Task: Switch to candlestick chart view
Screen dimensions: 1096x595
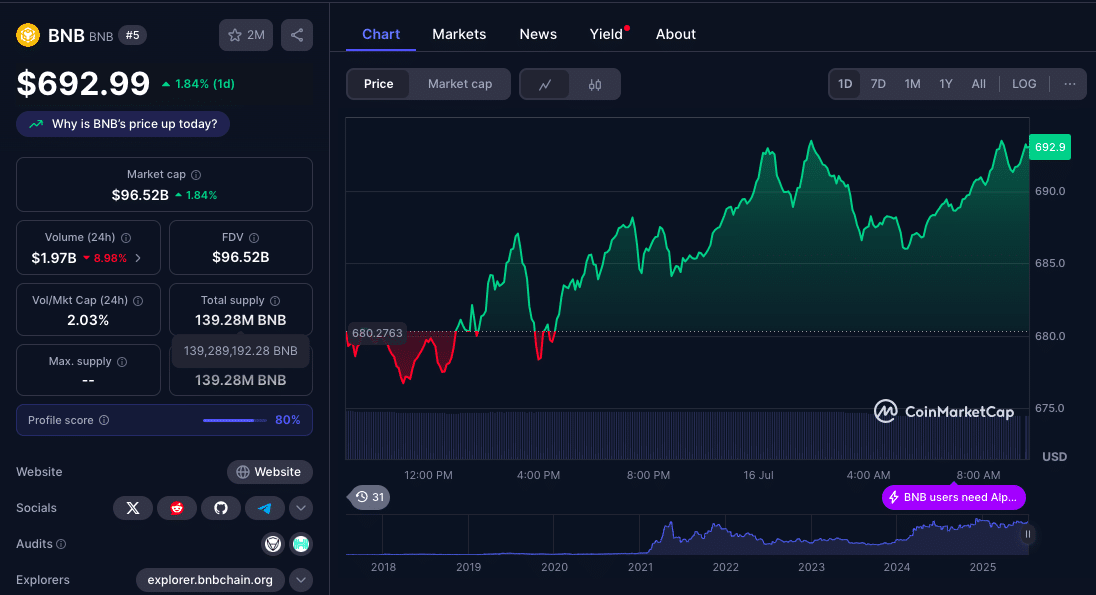Action: tap(595, 85)
